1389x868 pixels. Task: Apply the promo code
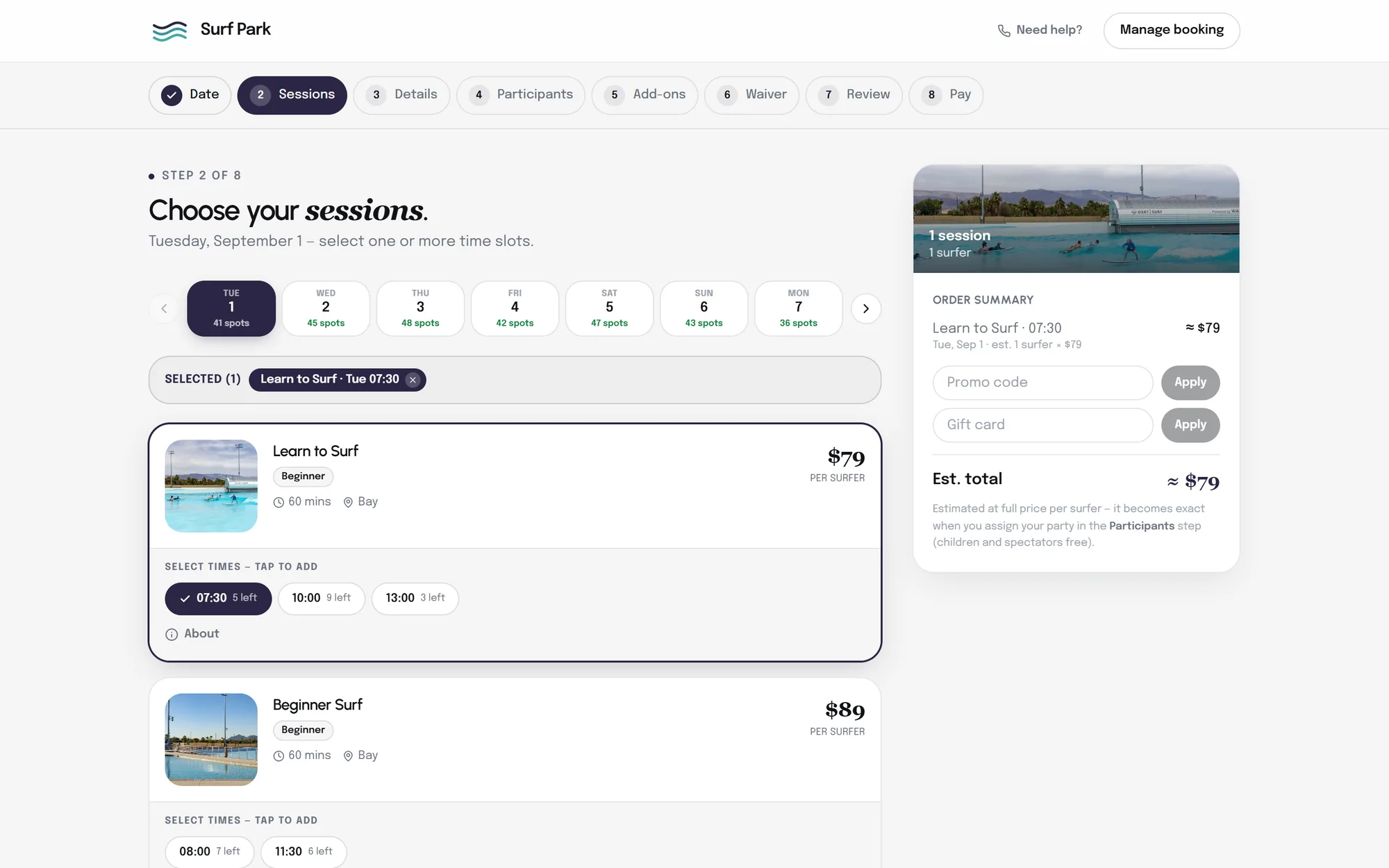[x=1190, y=383]
